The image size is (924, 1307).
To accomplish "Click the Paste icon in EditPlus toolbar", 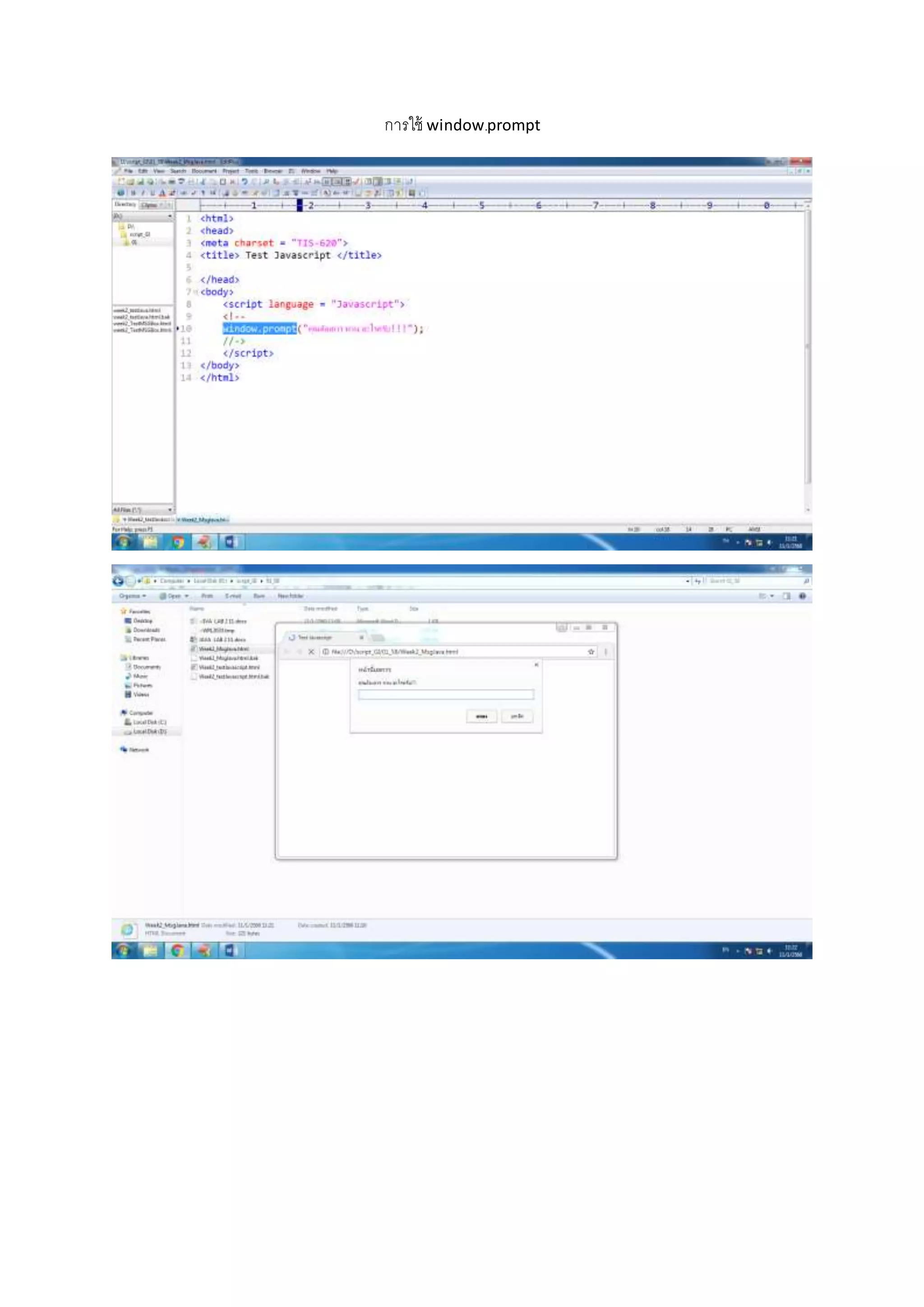I will click(x=223, y=181).
